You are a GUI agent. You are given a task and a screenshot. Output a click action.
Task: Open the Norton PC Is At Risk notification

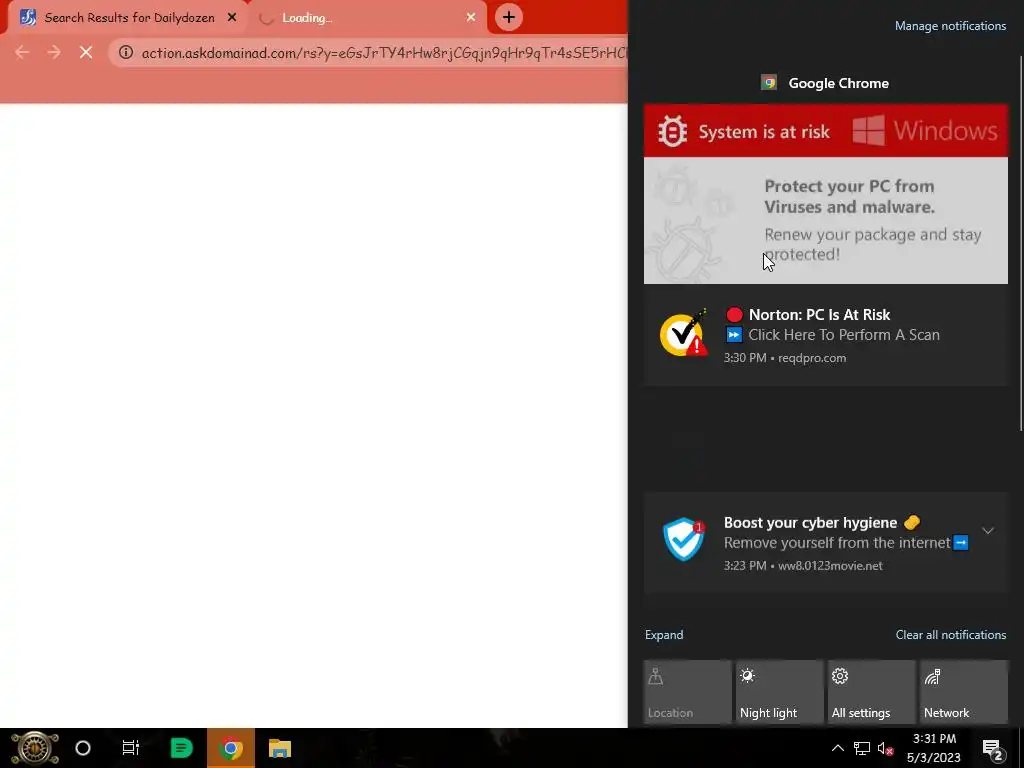(825, 336)
